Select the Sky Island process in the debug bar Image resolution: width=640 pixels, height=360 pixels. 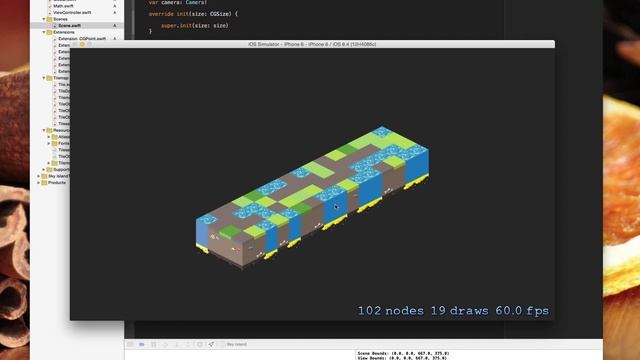click(233, 344)
